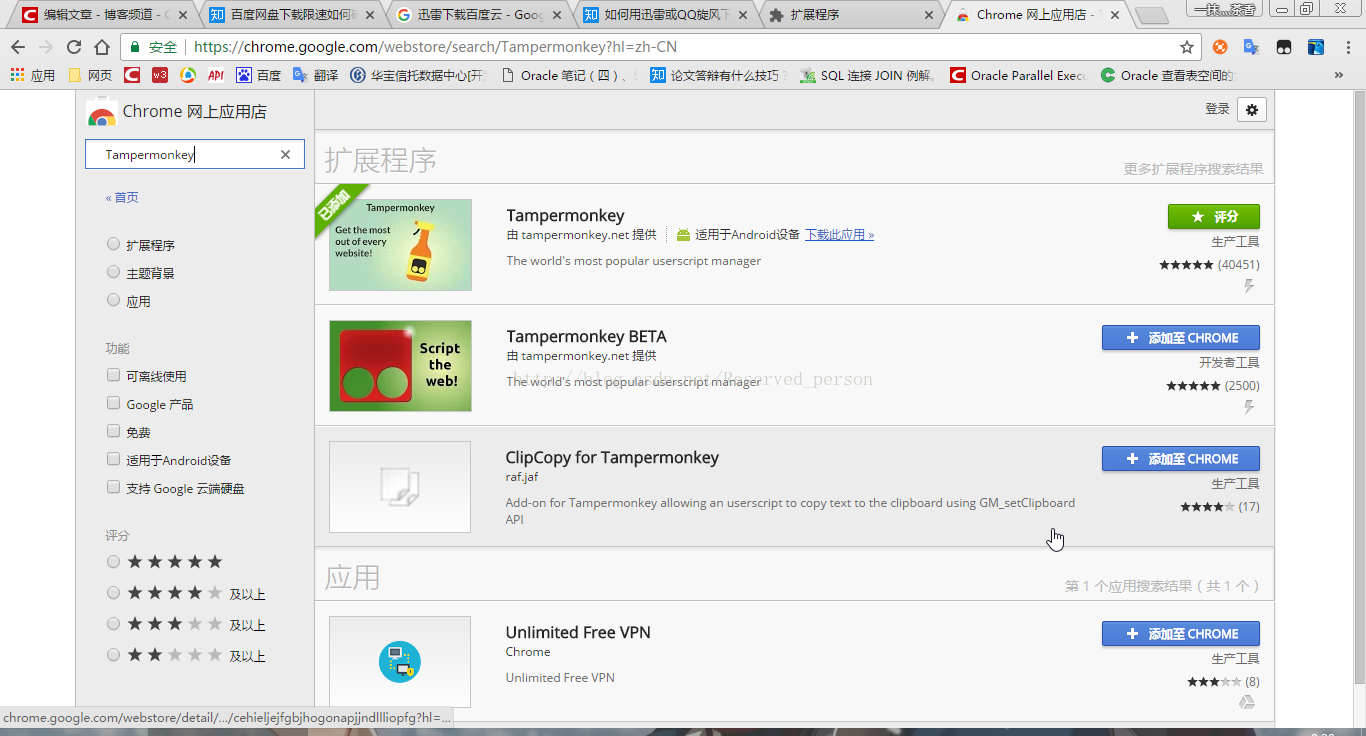Enable 支持 Google 云端硬盘 checkbox
Viewport: 1366px width, 736px height.
(x=113, y=487)
